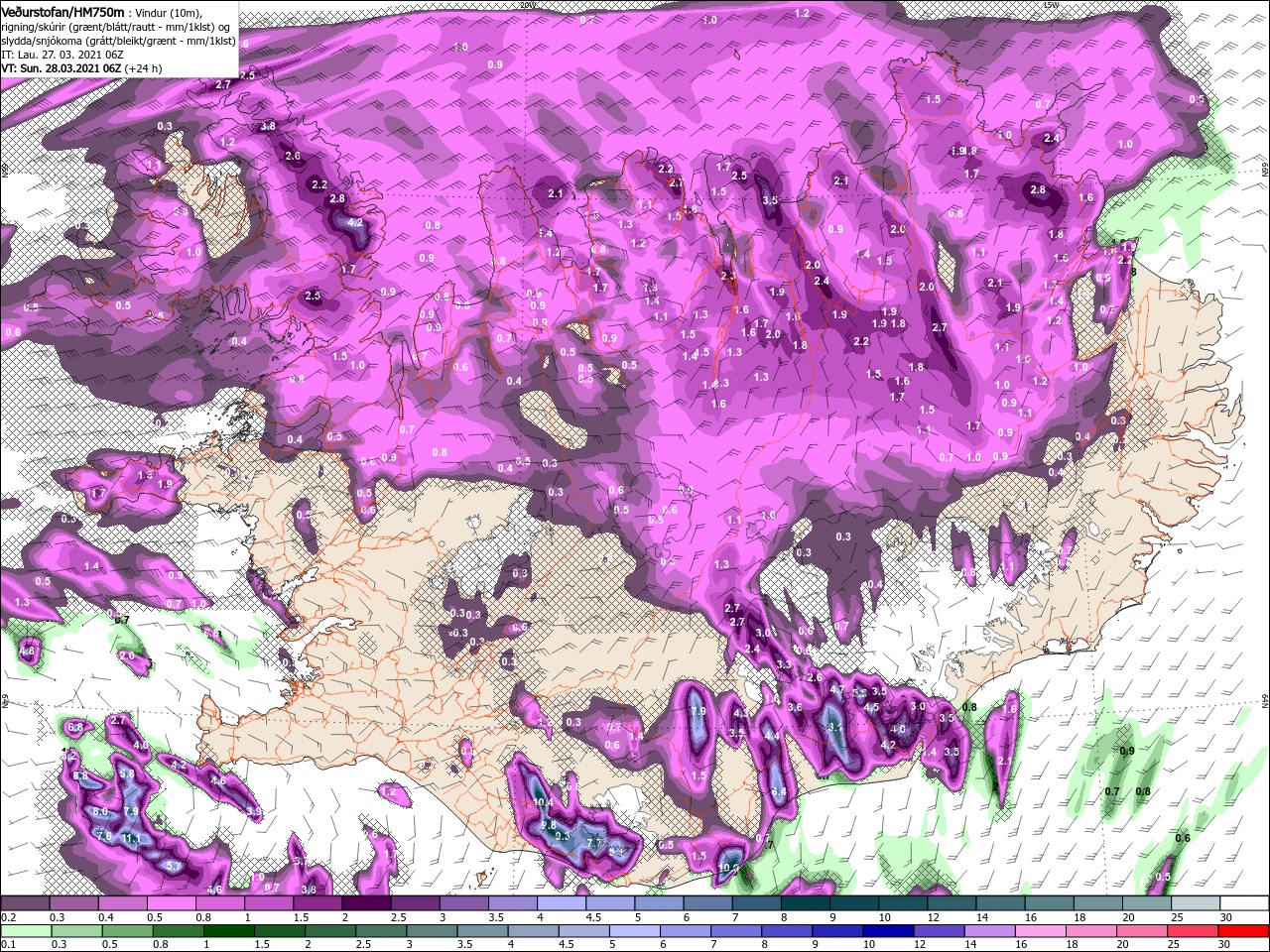Pick the snow scale swatch between 1 and 1.5
This screenshot has height=952, width=1270.
(x=269, y=903)
